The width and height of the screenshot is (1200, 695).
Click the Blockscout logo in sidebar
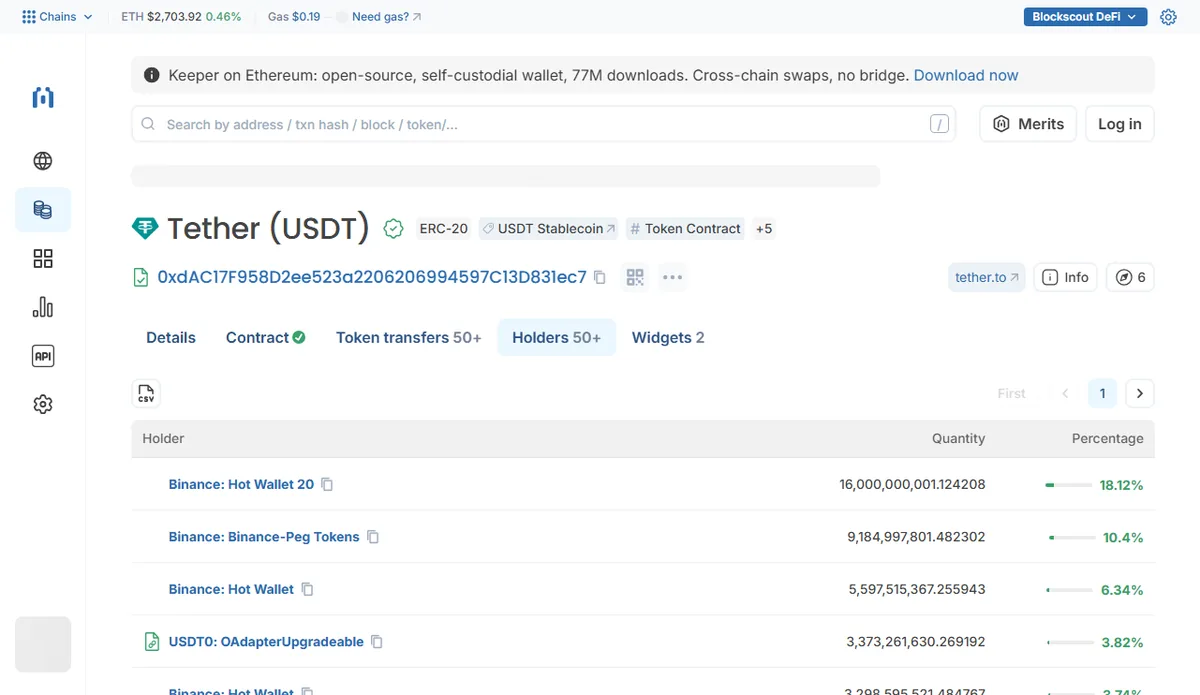tap(43, 97)
